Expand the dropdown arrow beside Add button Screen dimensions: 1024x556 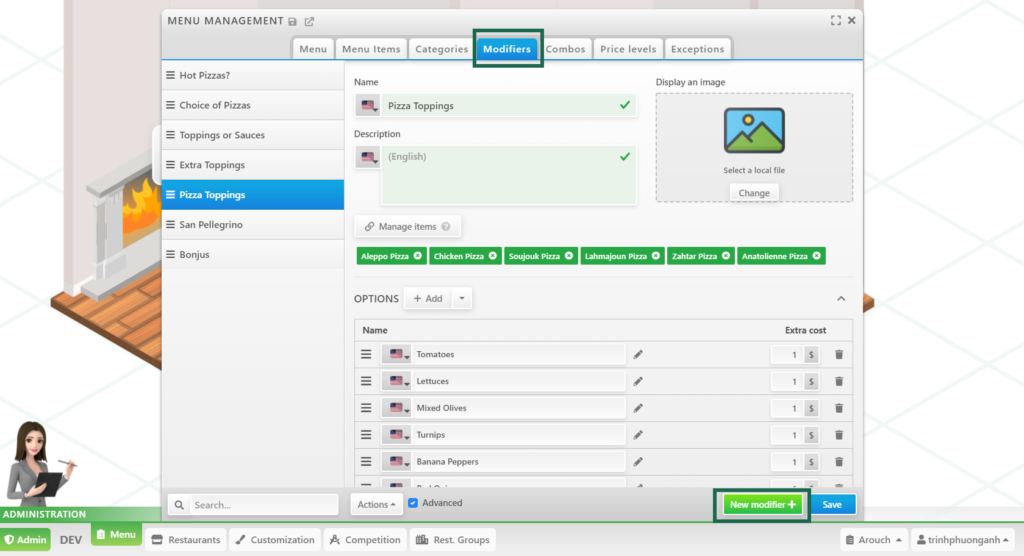point(461,298)
